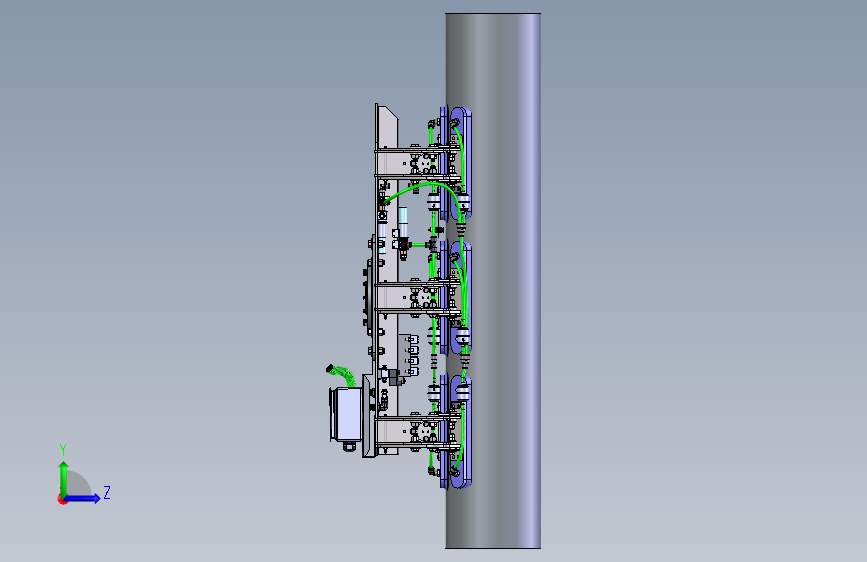Select the light blue cylinder component near valve
This screenshot has height=562, width=867.
tap(403, 215)
